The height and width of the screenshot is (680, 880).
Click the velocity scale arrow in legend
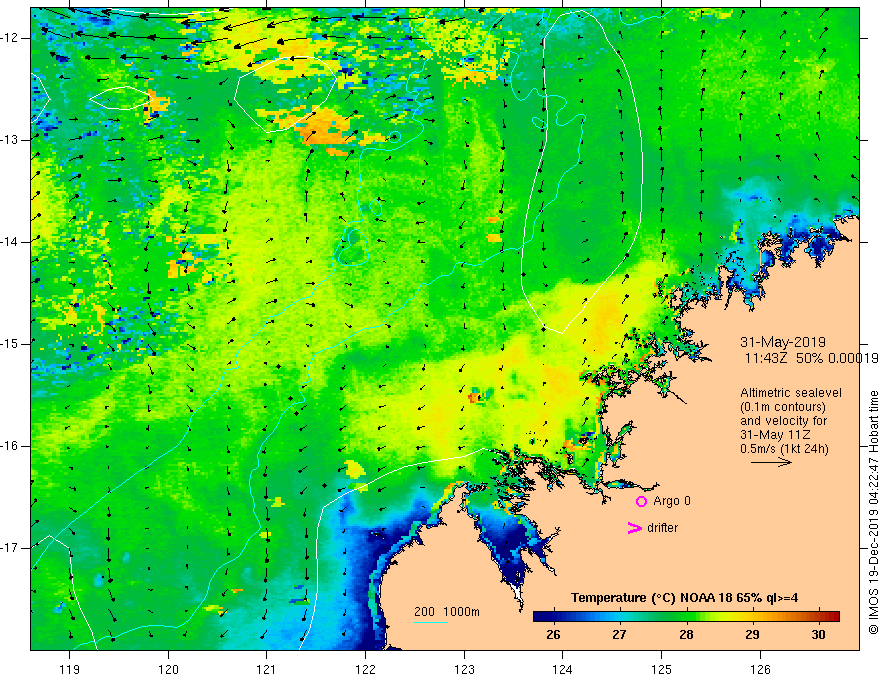click(x=771, y=462)
